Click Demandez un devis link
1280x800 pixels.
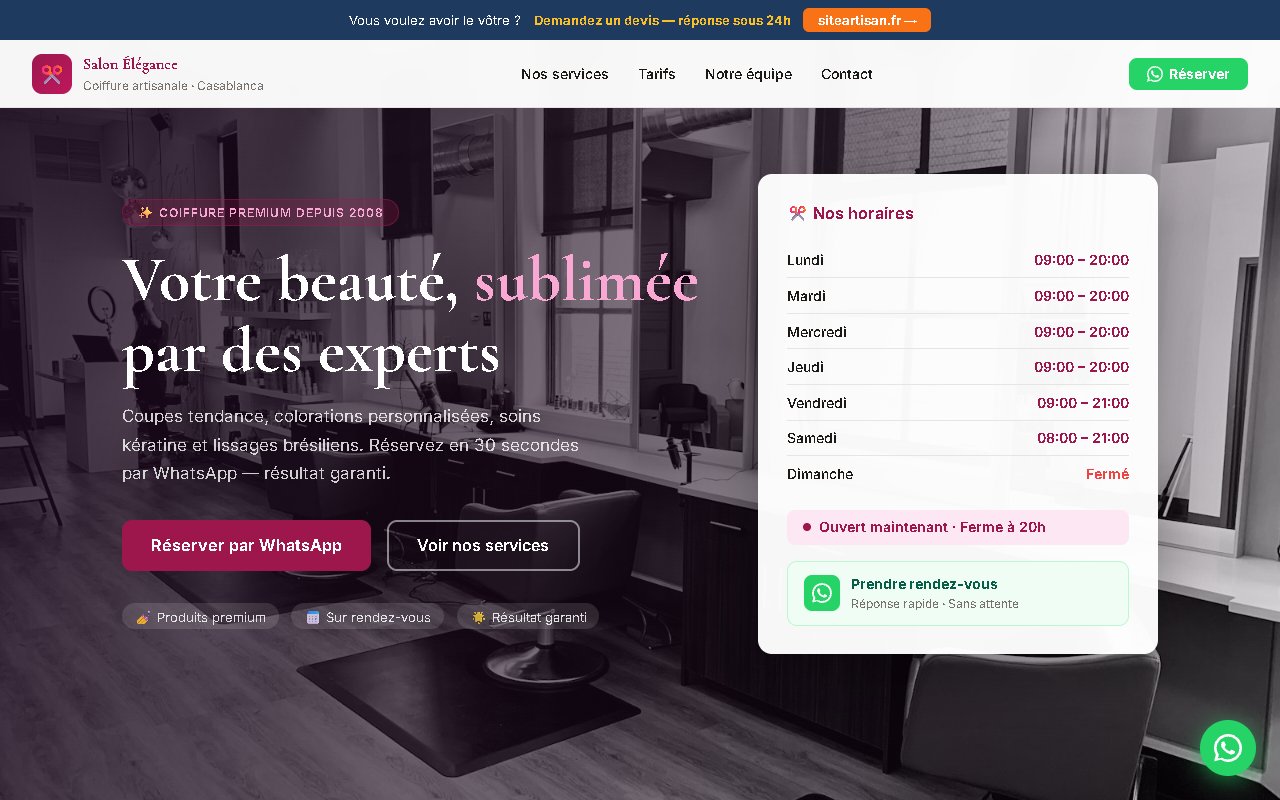point(662,19)
